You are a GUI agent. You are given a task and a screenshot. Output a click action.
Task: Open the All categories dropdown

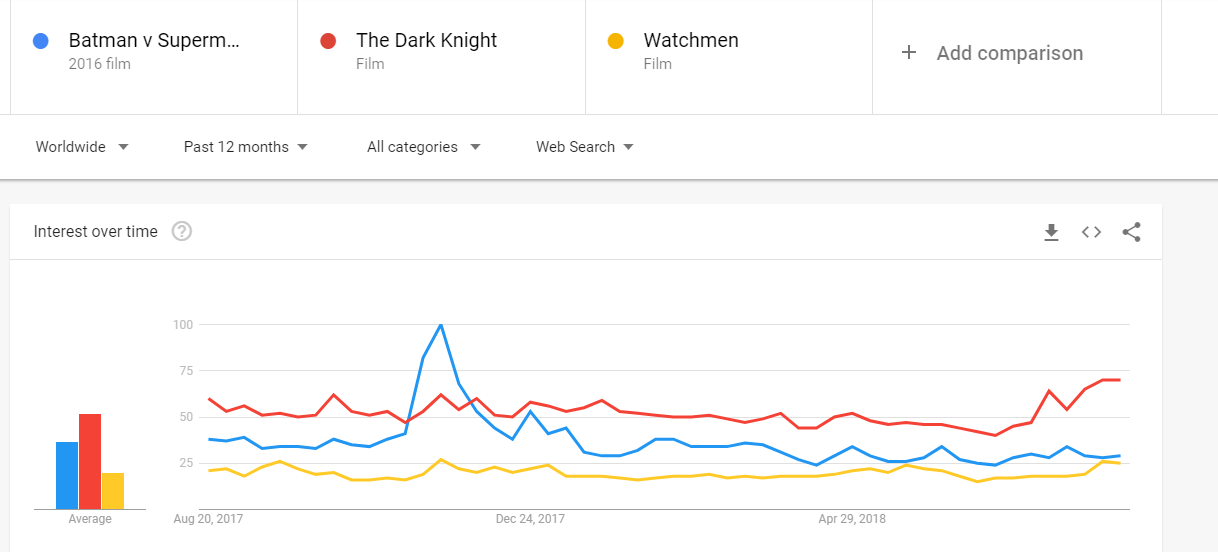(x=424, y=147)
